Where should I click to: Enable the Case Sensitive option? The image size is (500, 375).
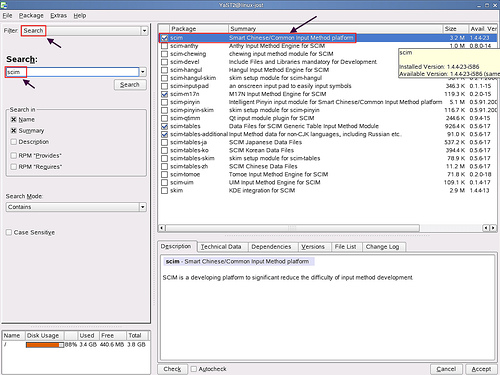coord(9,232)
